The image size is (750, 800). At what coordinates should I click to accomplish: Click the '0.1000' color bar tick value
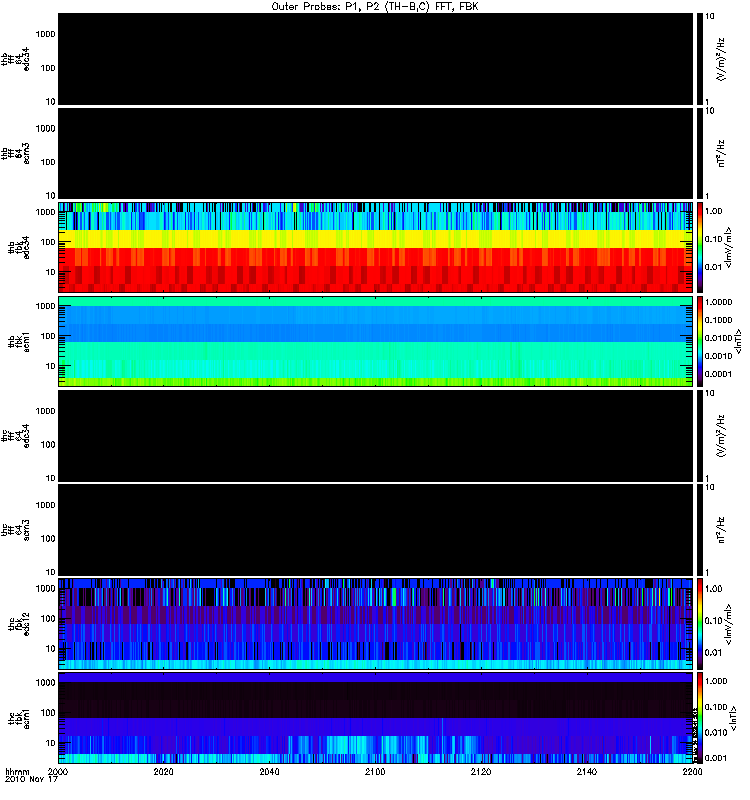[718, 320]
